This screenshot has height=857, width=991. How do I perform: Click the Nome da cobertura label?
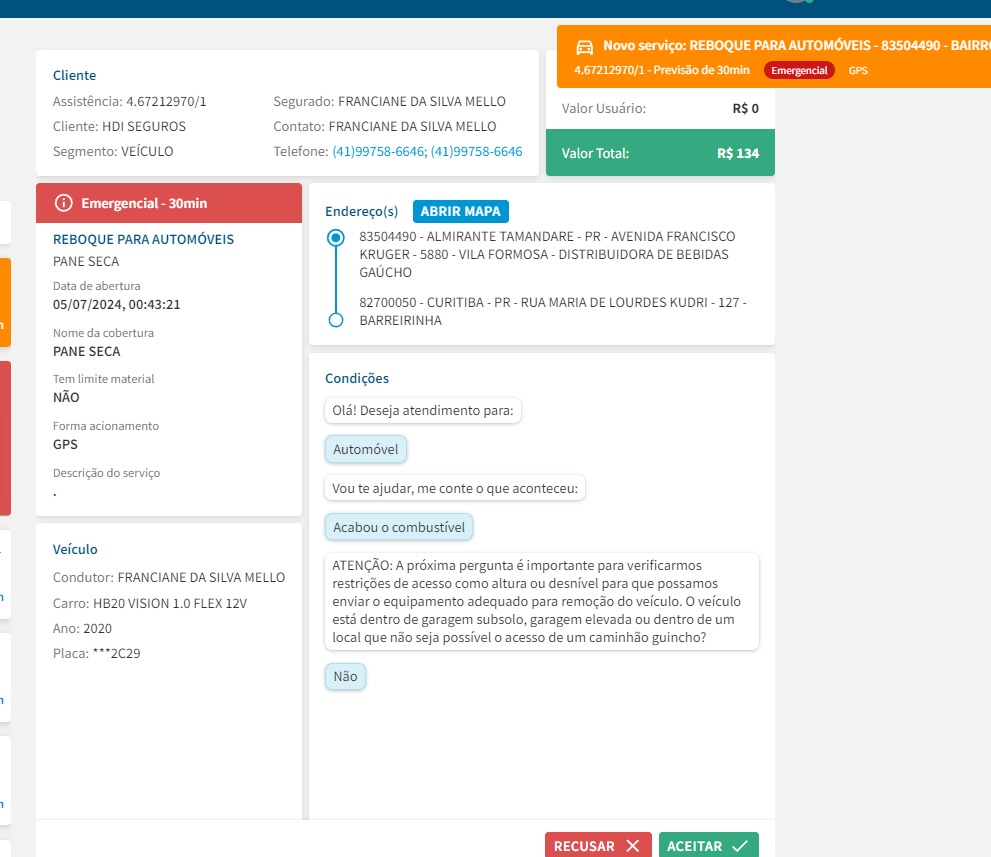click(x=103, y=333)
